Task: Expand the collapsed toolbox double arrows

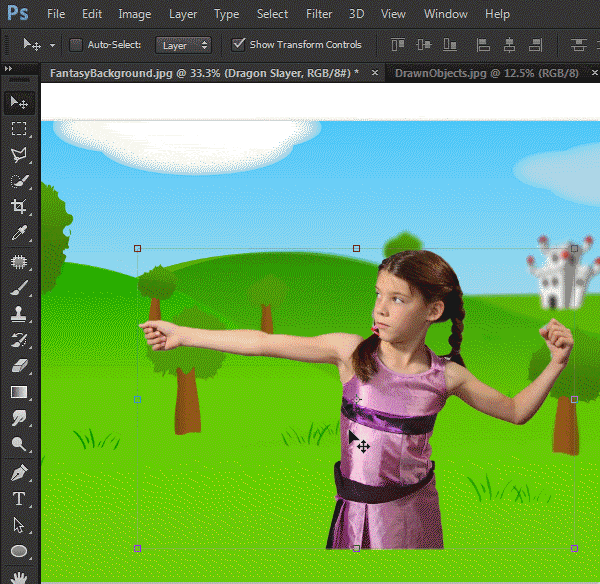Action: pyautogui.click(x=8, y=69)
